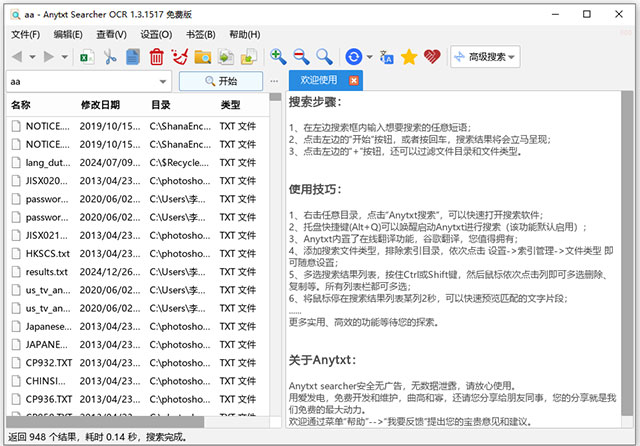Select the Japanese... file name
The image size is (640, 446).
pyautogui.click(x=48, y=326)
